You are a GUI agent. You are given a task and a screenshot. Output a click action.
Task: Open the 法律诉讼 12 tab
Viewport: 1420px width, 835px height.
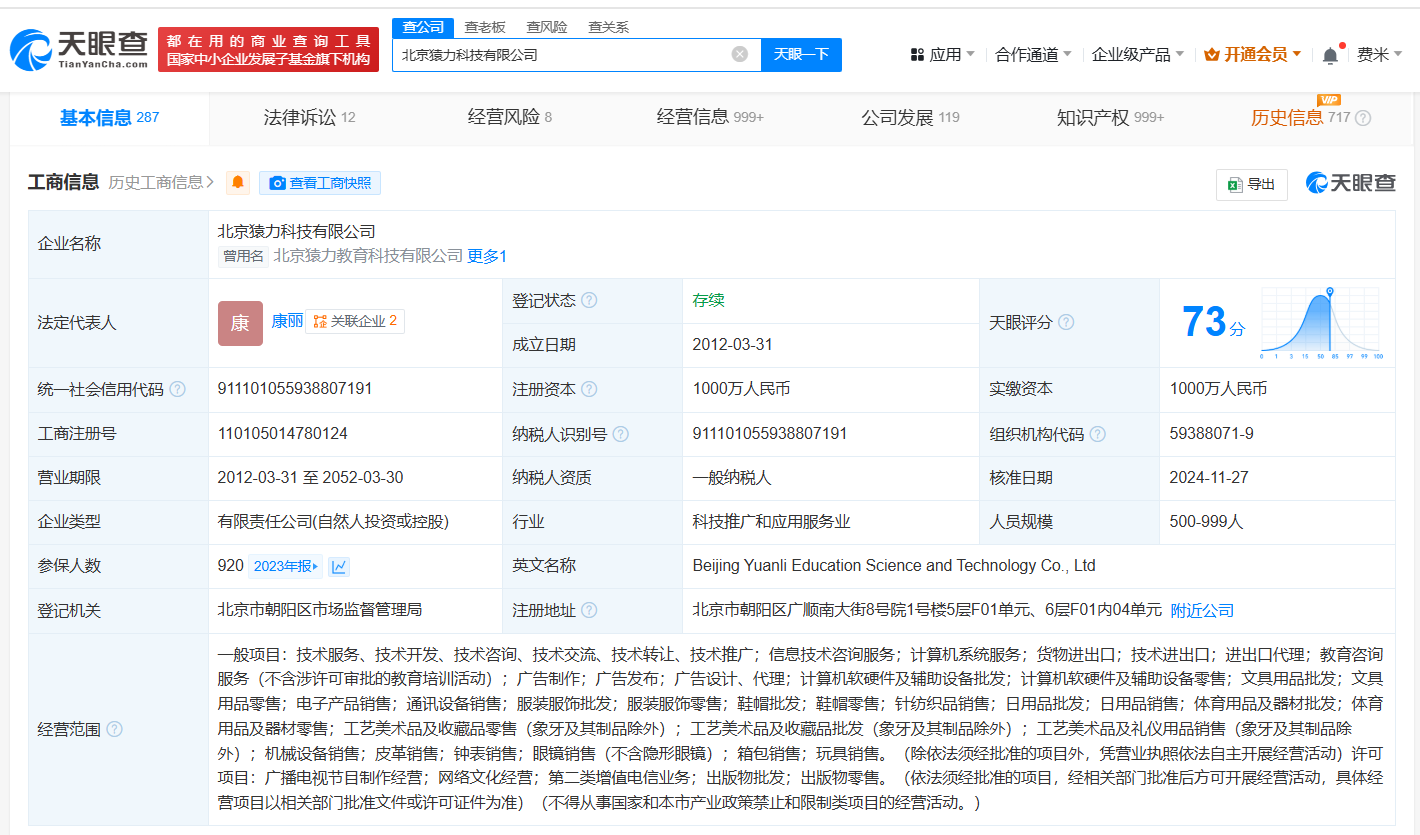309,118
